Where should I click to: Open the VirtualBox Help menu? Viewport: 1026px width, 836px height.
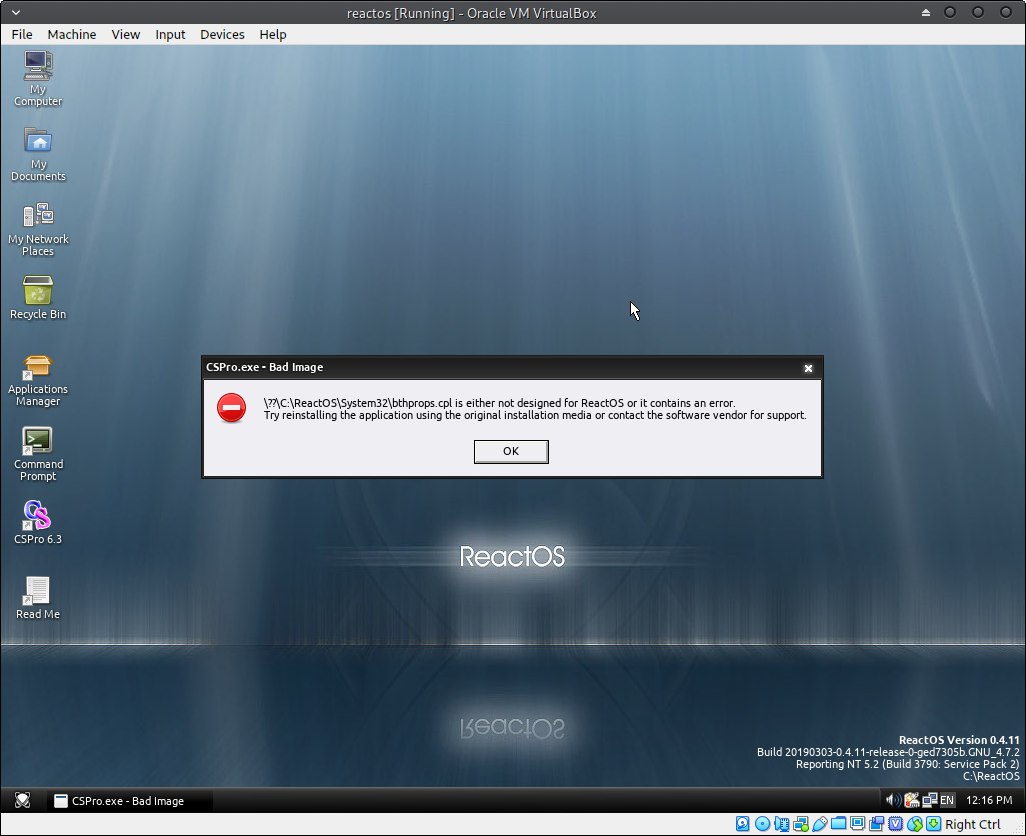click(x=273, y=35)
